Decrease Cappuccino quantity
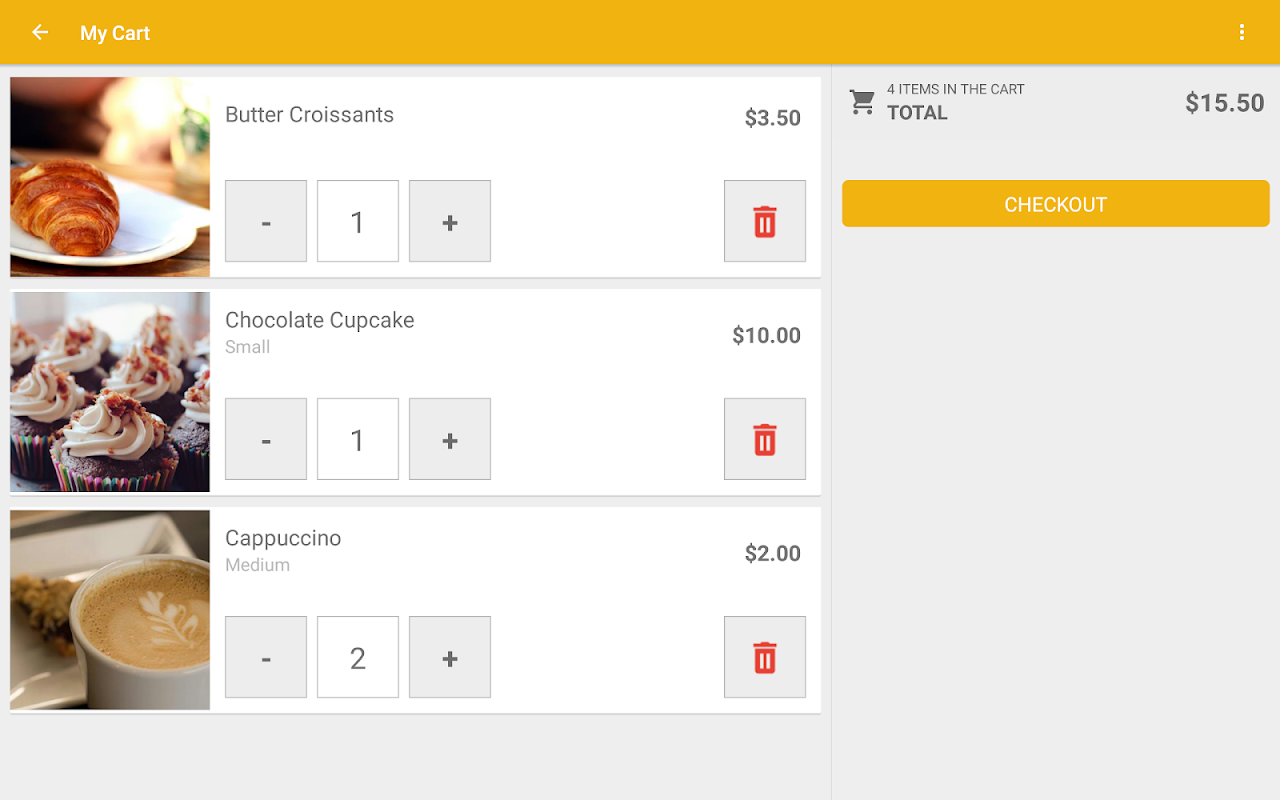This screenshot has height=800, width=1280. tap(266, 657)
